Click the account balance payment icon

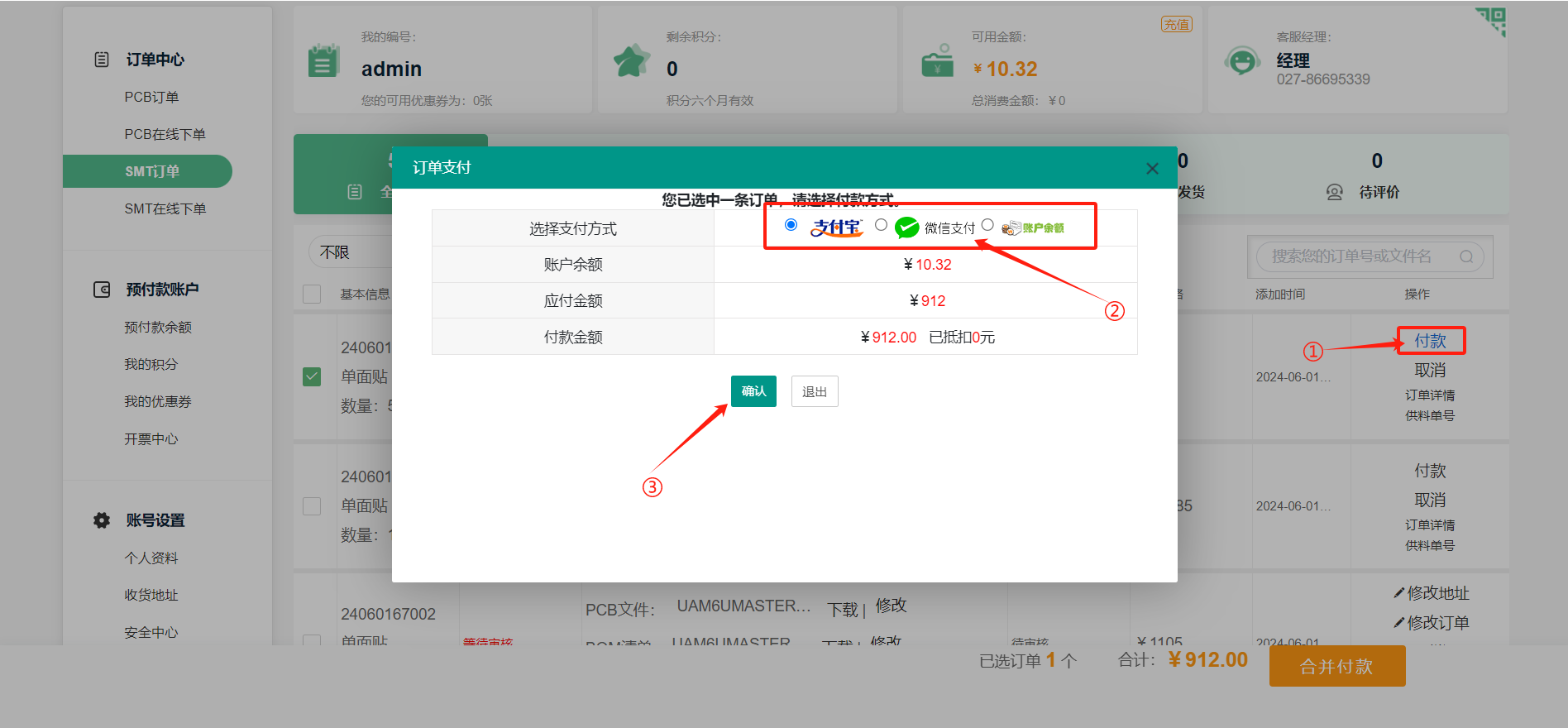point(1033,227)
